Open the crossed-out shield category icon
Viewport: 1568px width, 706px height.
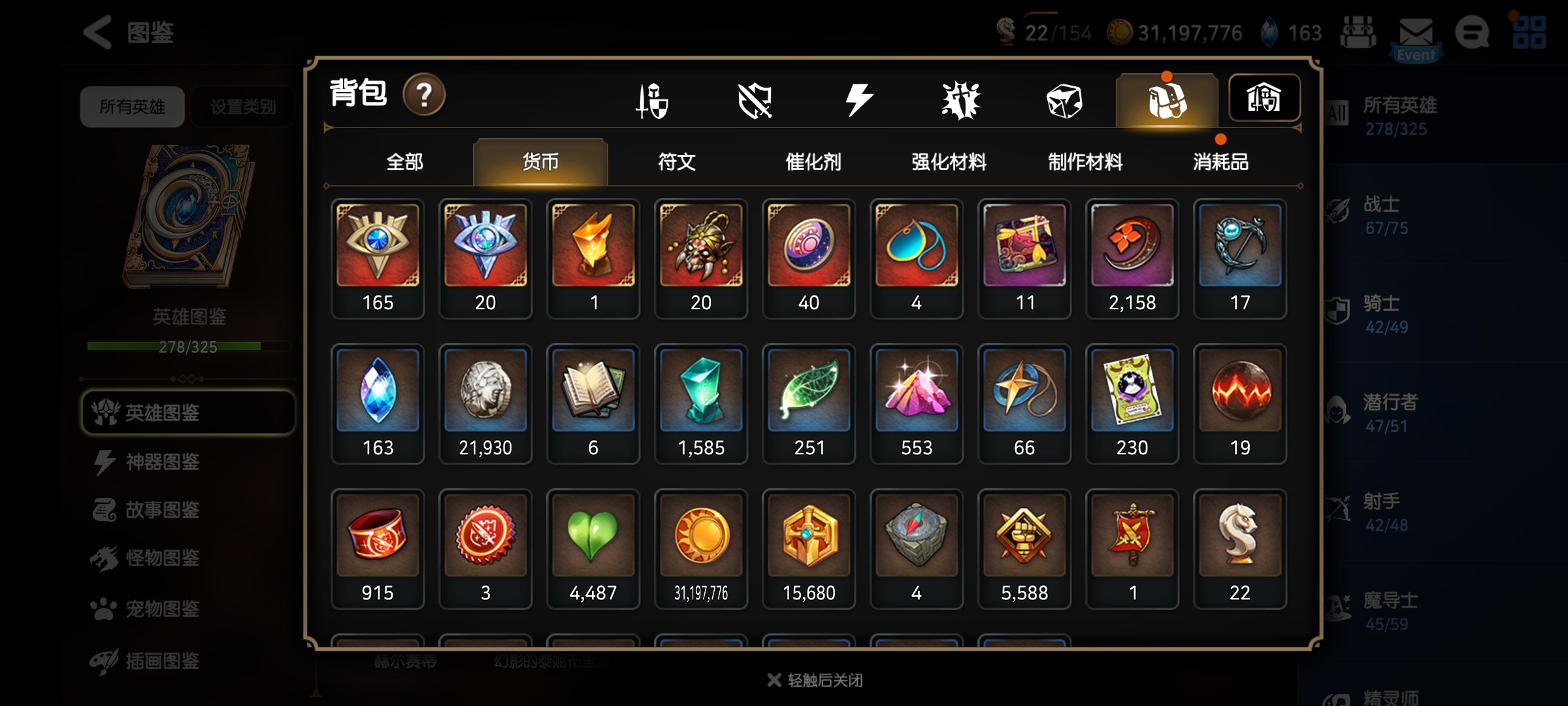(x=755, y=101)
